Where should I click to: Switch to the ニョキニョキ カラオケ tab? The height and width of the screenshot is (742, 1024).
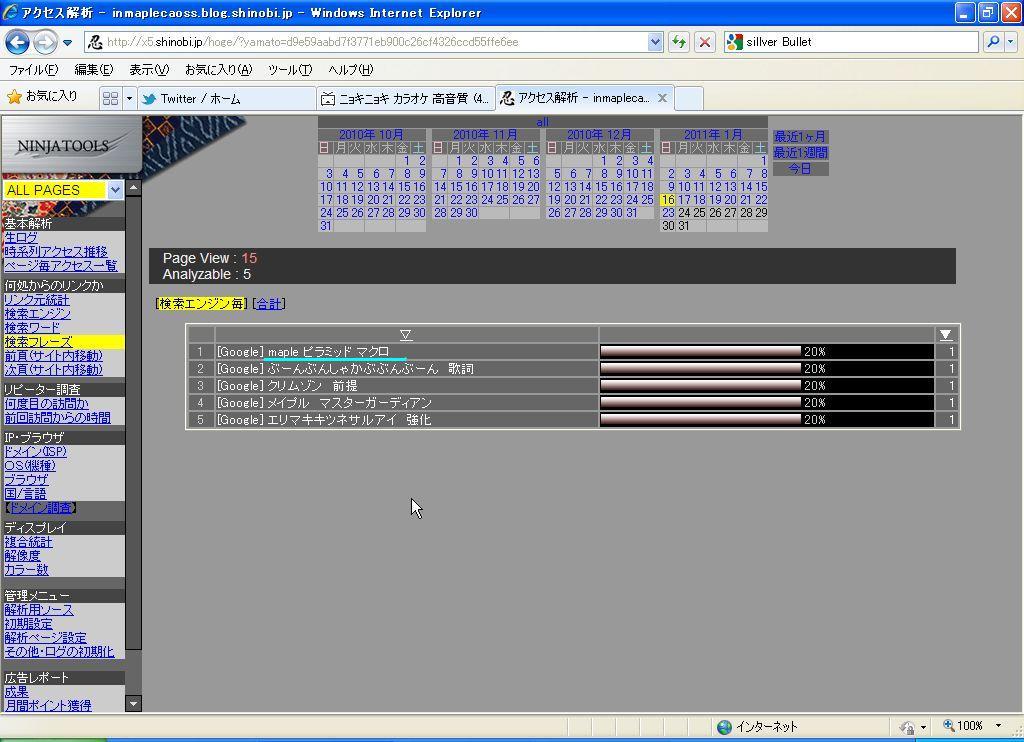[406, 98]
